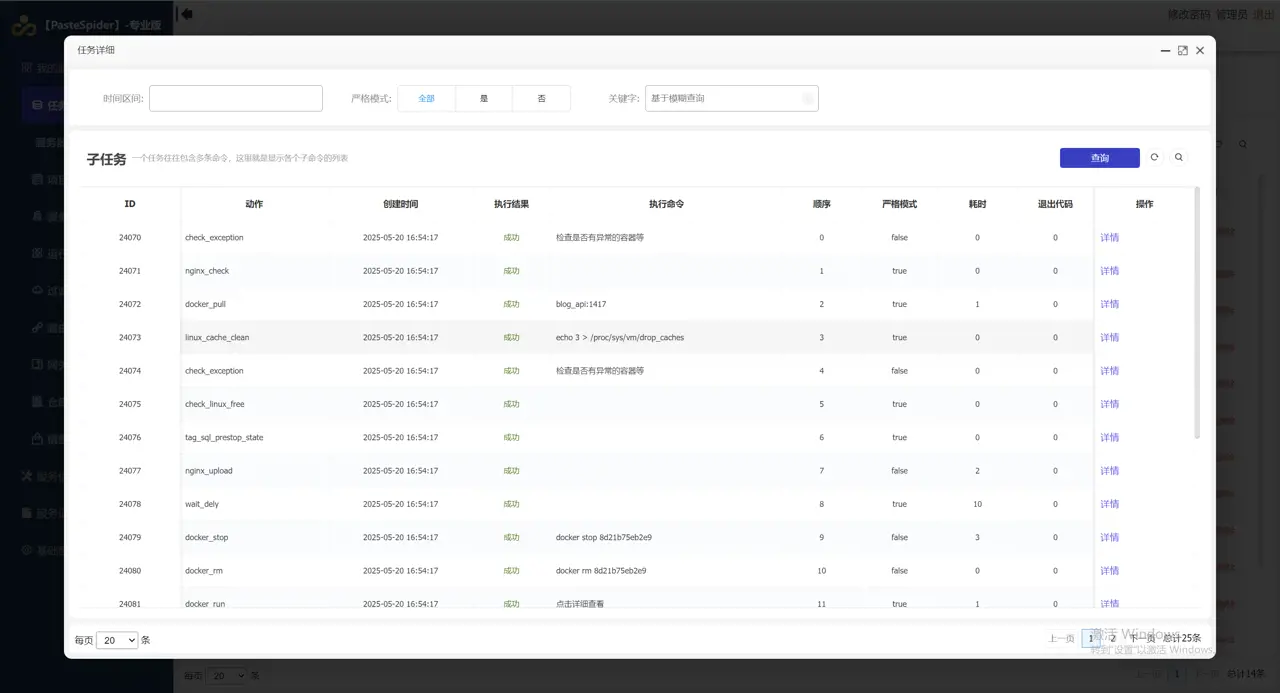The image size is (1280, 693).
Task: Open 详情 for task 24070
Action: [x=1110, y=238]
